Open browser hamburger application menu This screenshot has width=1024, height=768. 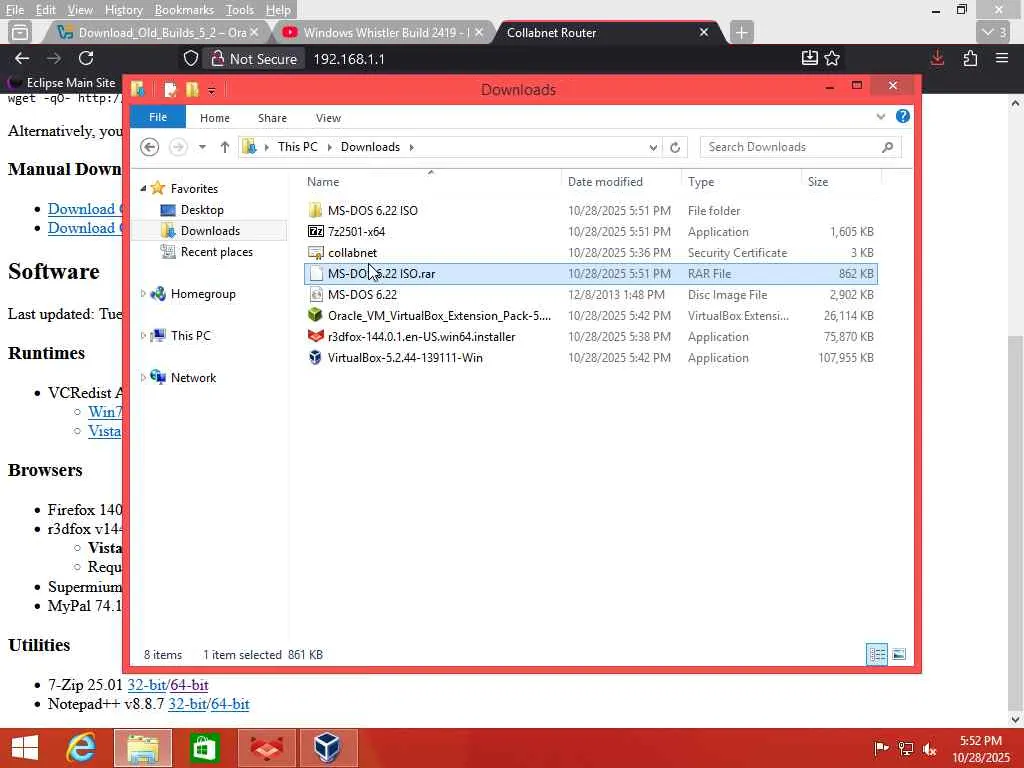point(1002,58)
